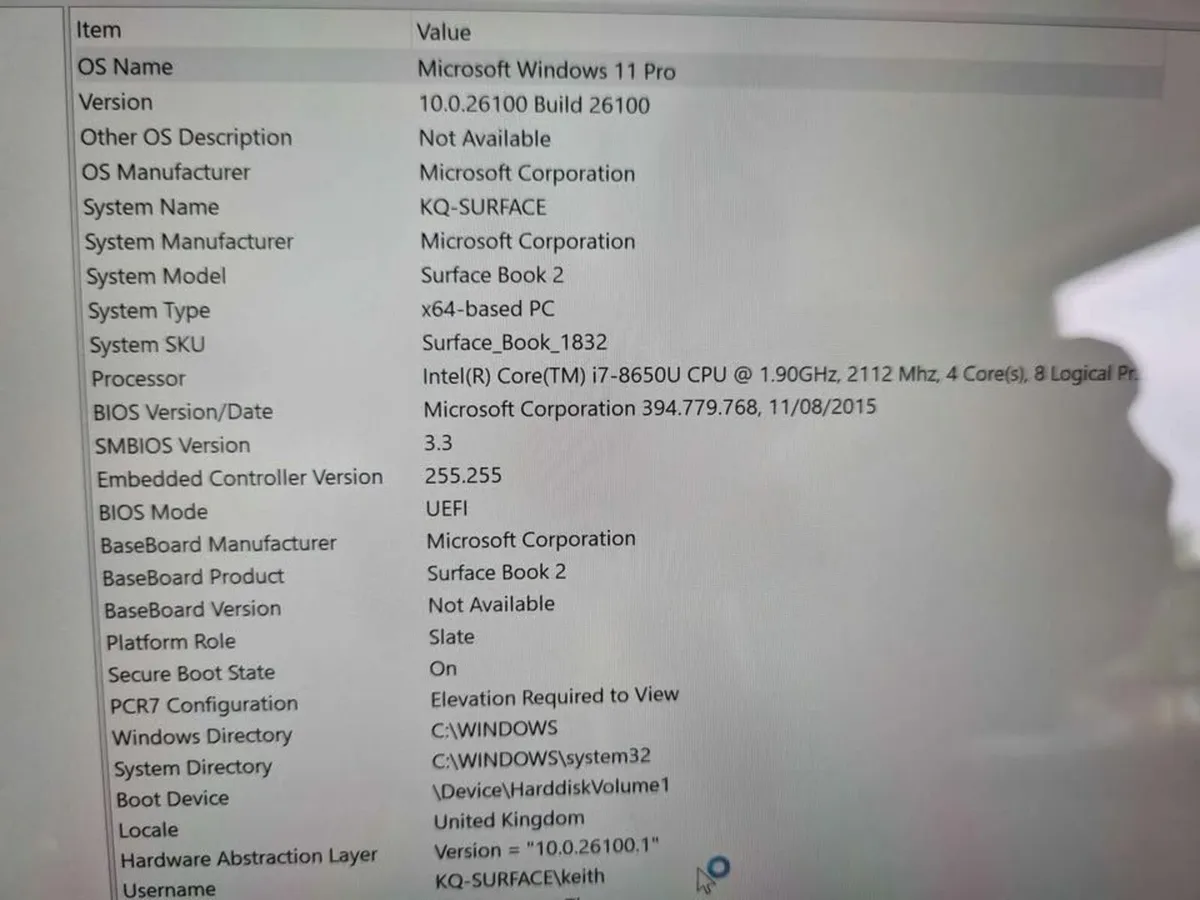Select Secure Boot value On

pos(443,668)
